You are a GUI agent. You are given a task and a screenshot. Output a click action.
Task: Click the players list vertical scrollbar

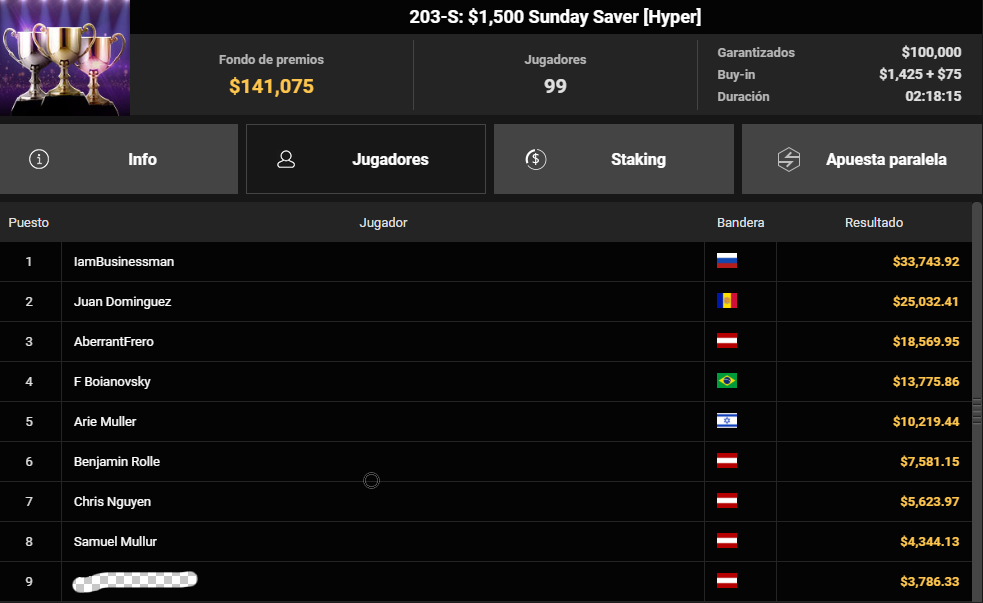coord(977,400)
